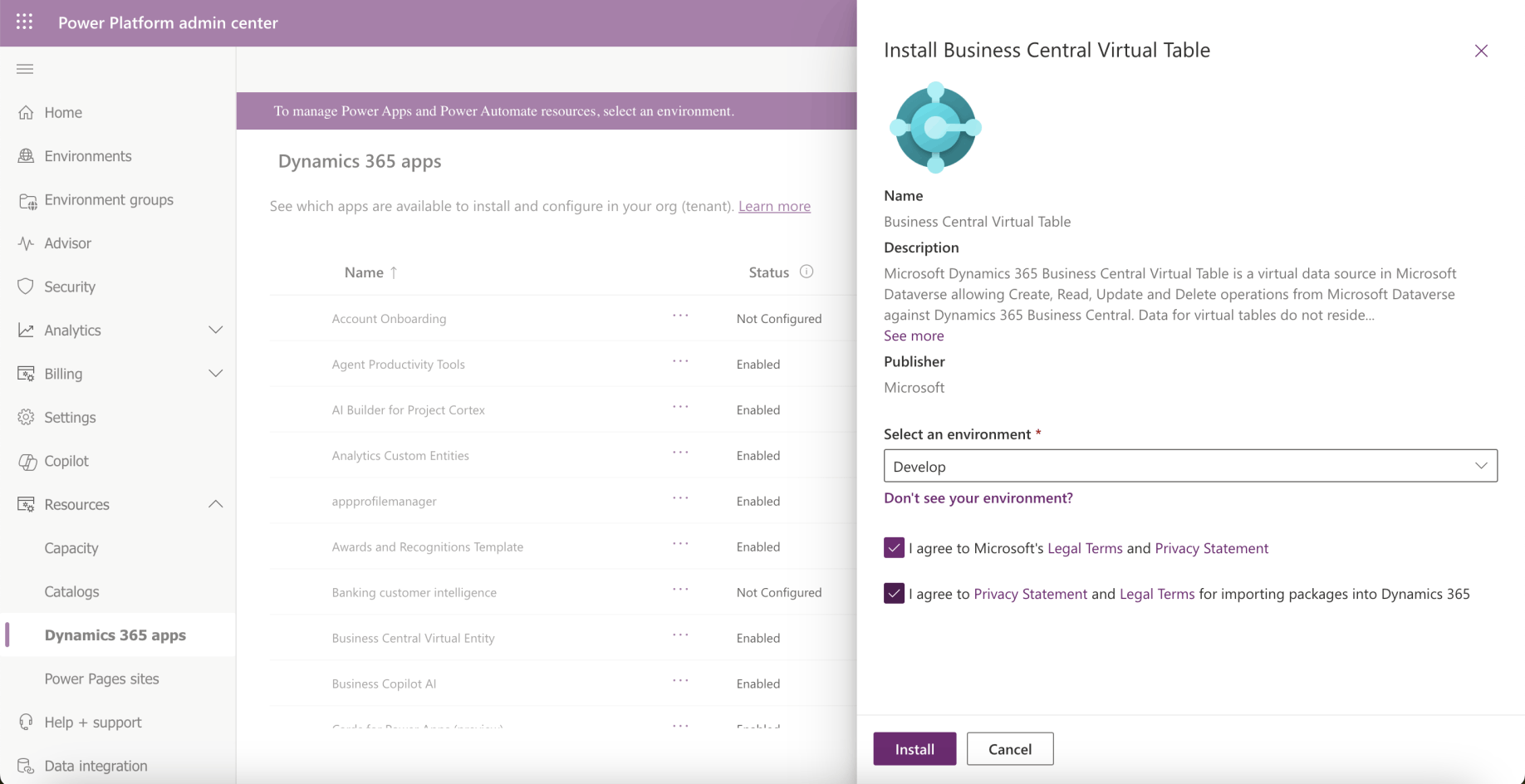Open the app launcher waffle icon
Screen dimensions: 1525x784
click(x=25, y=22)
